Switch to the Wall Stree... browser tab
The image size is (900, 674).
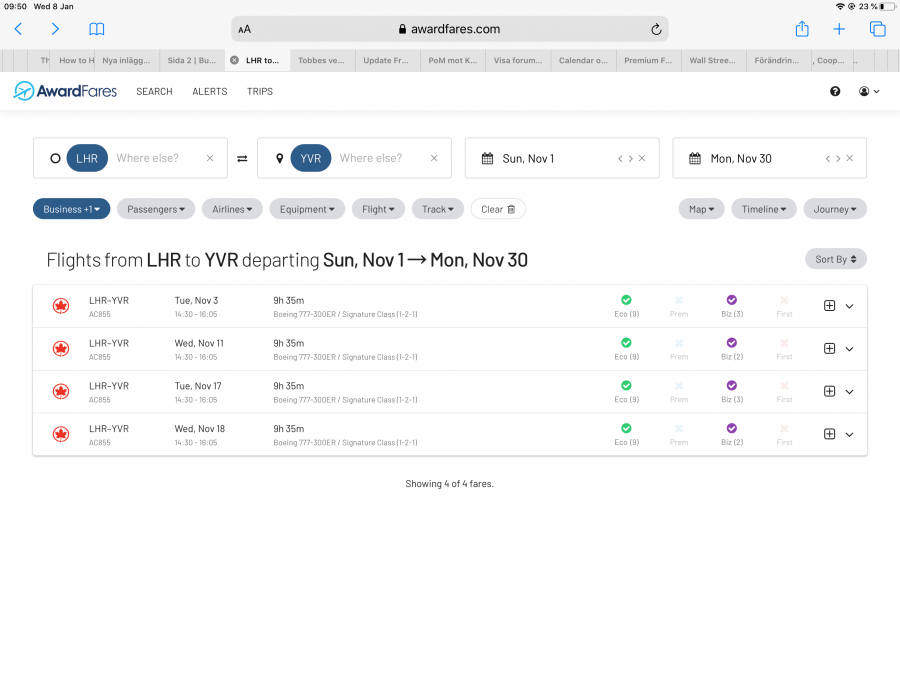pyautogui.click(x=712, y=60)
